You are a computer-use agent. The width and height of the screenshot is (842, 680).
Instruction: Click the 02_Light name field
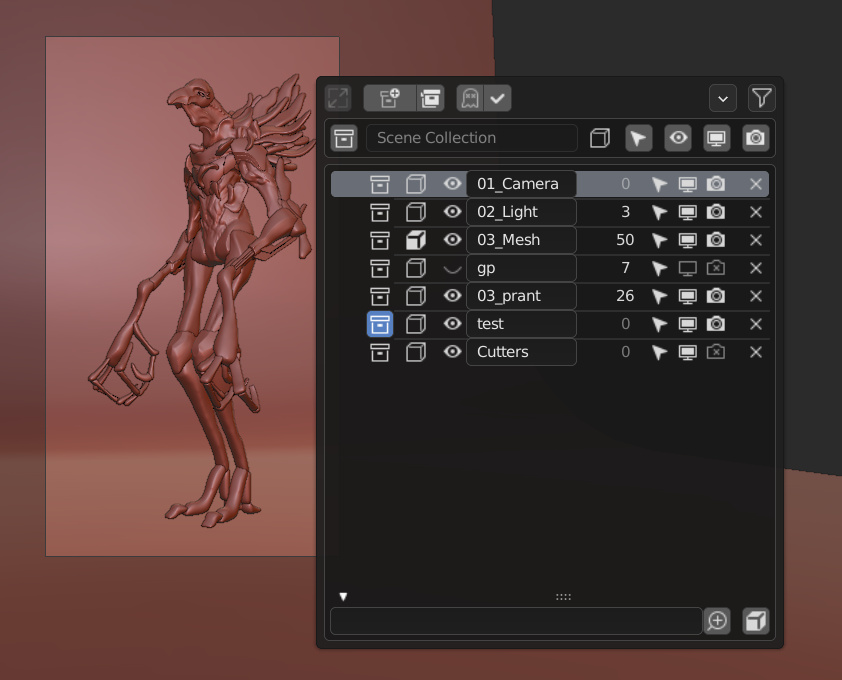(x=521, y=212)
